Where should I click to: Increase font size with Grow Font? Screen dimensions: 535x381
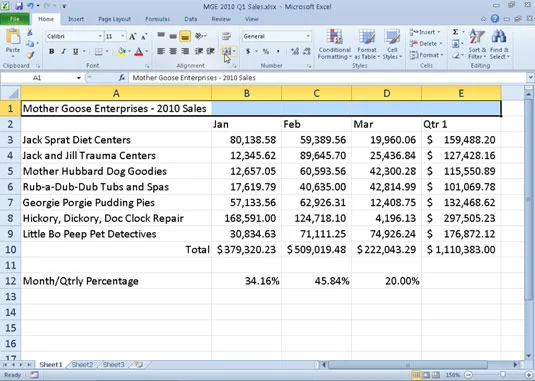coord(133,36)
